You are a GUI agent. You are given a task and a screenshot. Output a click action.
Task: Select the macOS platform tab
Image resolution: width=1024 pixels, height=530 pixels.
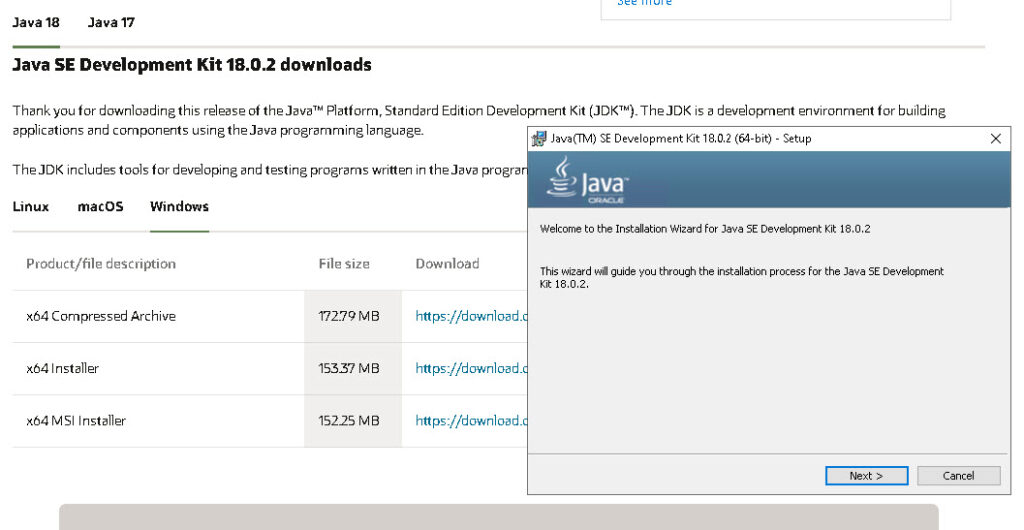100,206
